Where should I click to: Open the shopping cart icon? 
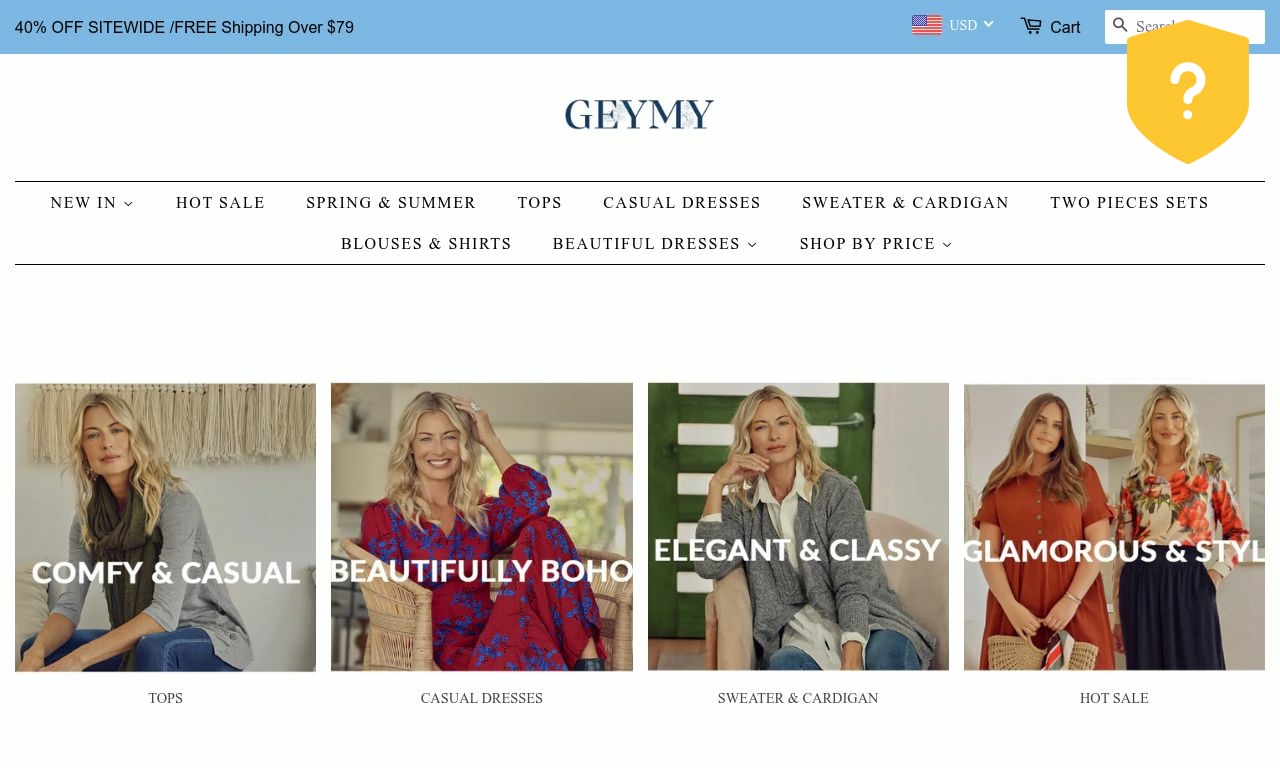pos(1031,26)
